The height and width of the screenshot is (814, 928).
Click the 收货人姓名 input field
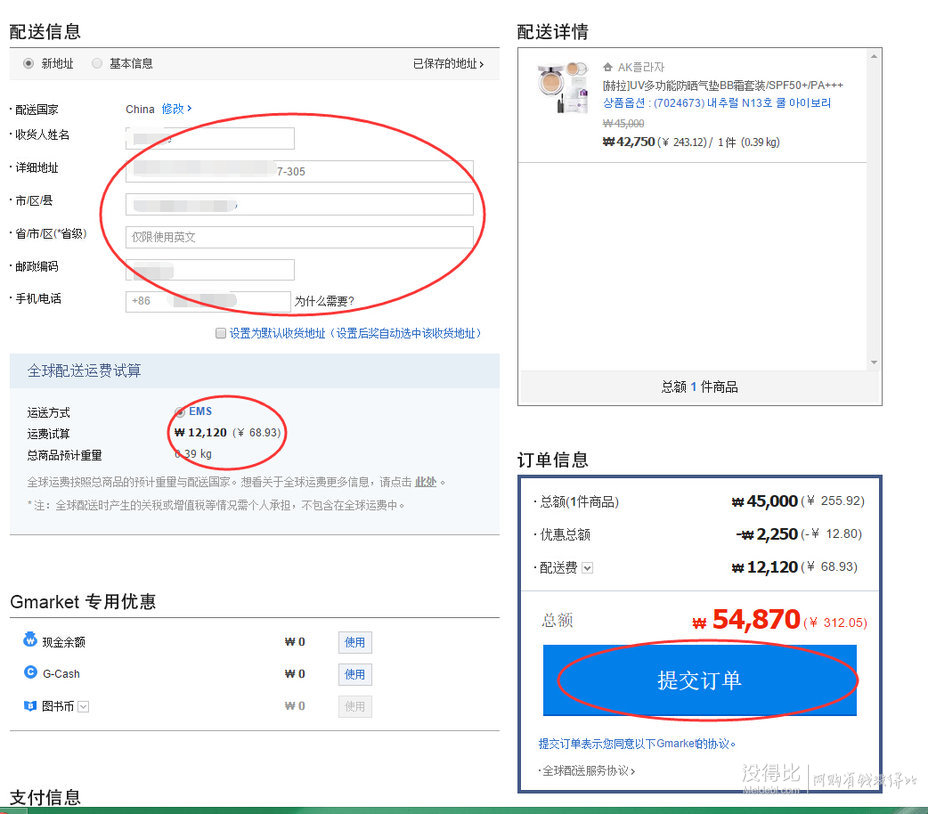point(210,139)
